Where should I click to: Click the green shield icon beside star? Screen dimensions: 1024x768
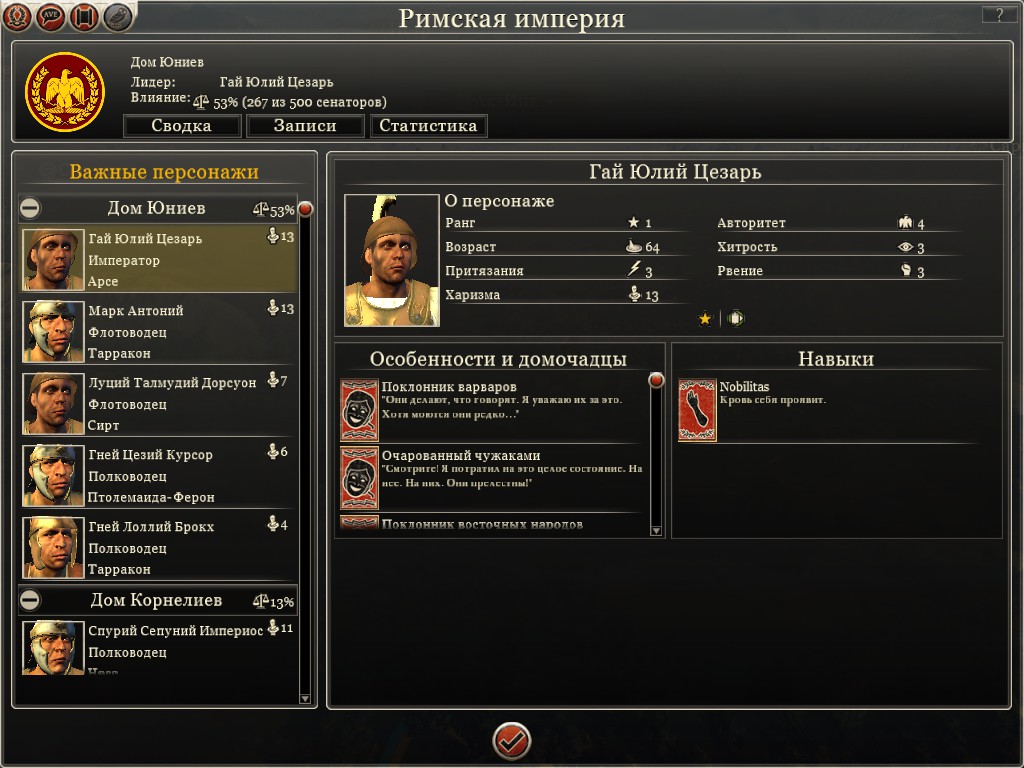(x=735, y=319)
